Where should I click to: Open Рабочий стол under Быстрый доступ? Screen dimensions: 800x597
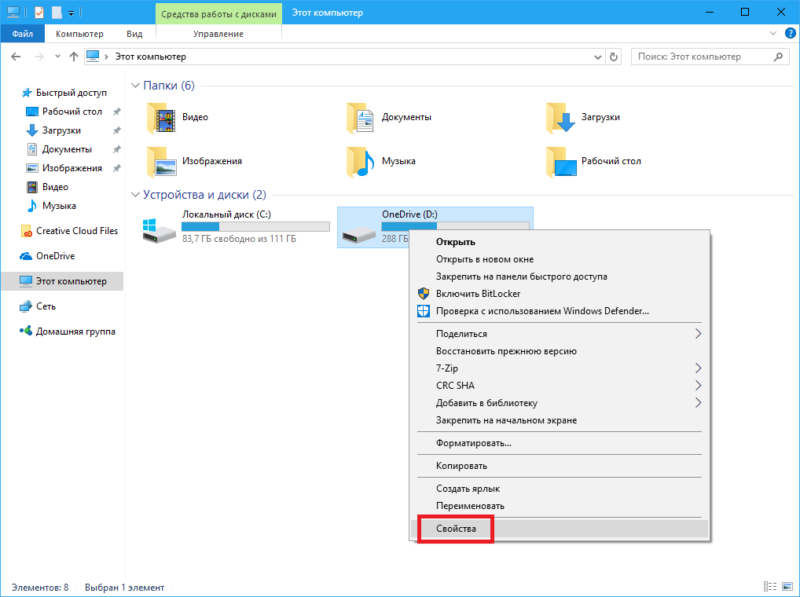click(64, 111)
